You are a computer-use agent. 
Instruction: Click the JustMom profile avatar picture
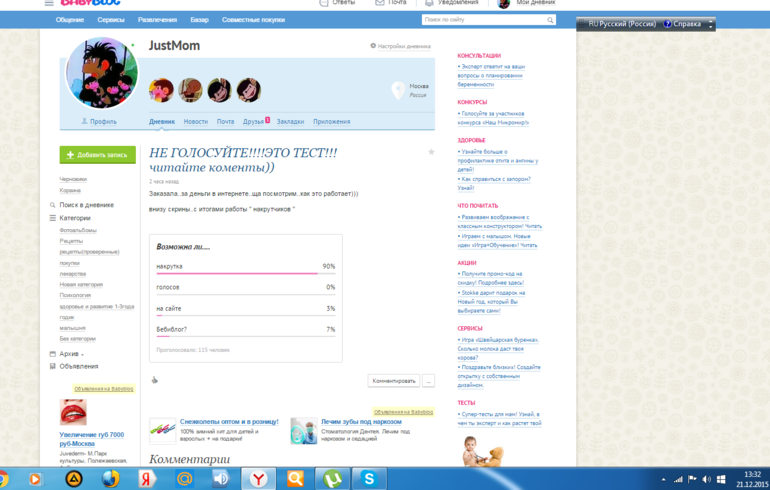point(102,73)
